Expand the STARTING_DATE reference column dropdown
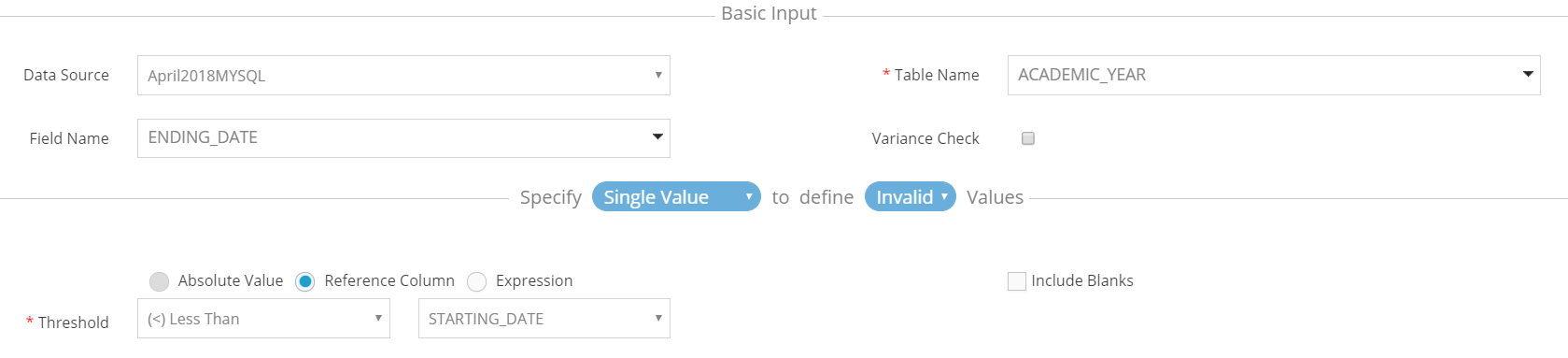 click(x=544, y=319)
